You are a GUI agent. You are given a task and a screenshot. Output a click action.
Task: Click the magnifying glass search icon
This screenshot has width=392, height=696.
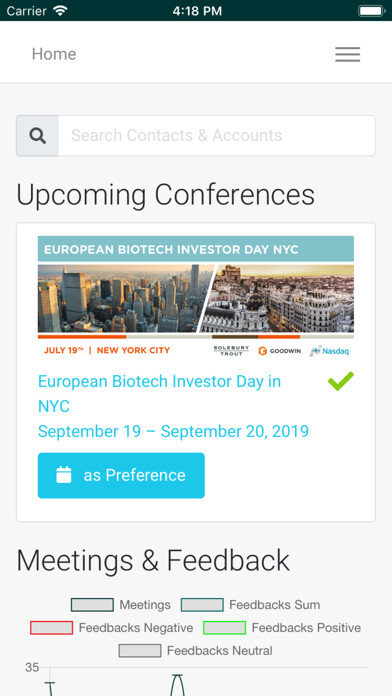[x=38, y=136]
